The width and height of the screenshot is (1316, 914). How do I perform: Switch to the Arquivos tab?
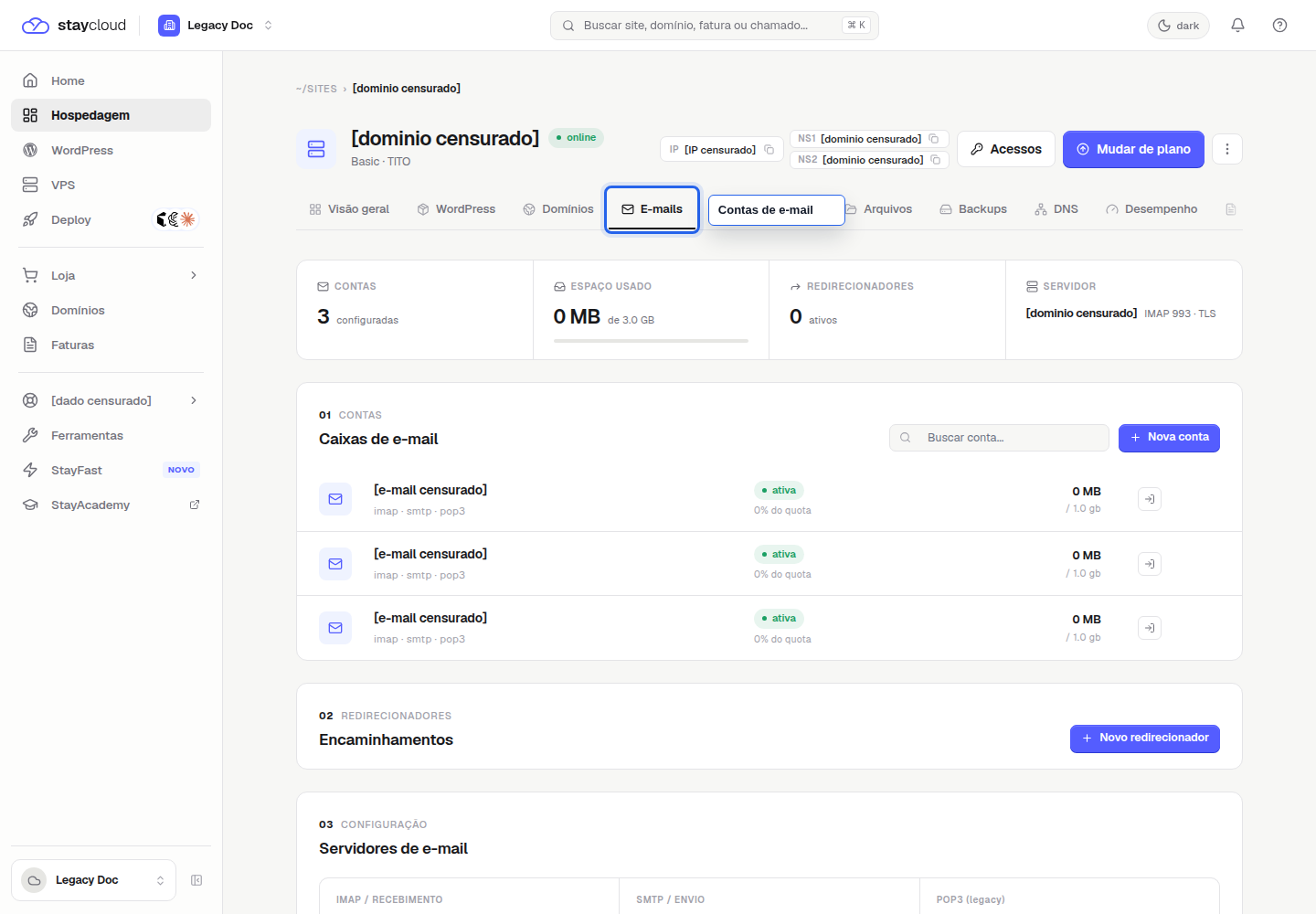[x=879, y=209]
